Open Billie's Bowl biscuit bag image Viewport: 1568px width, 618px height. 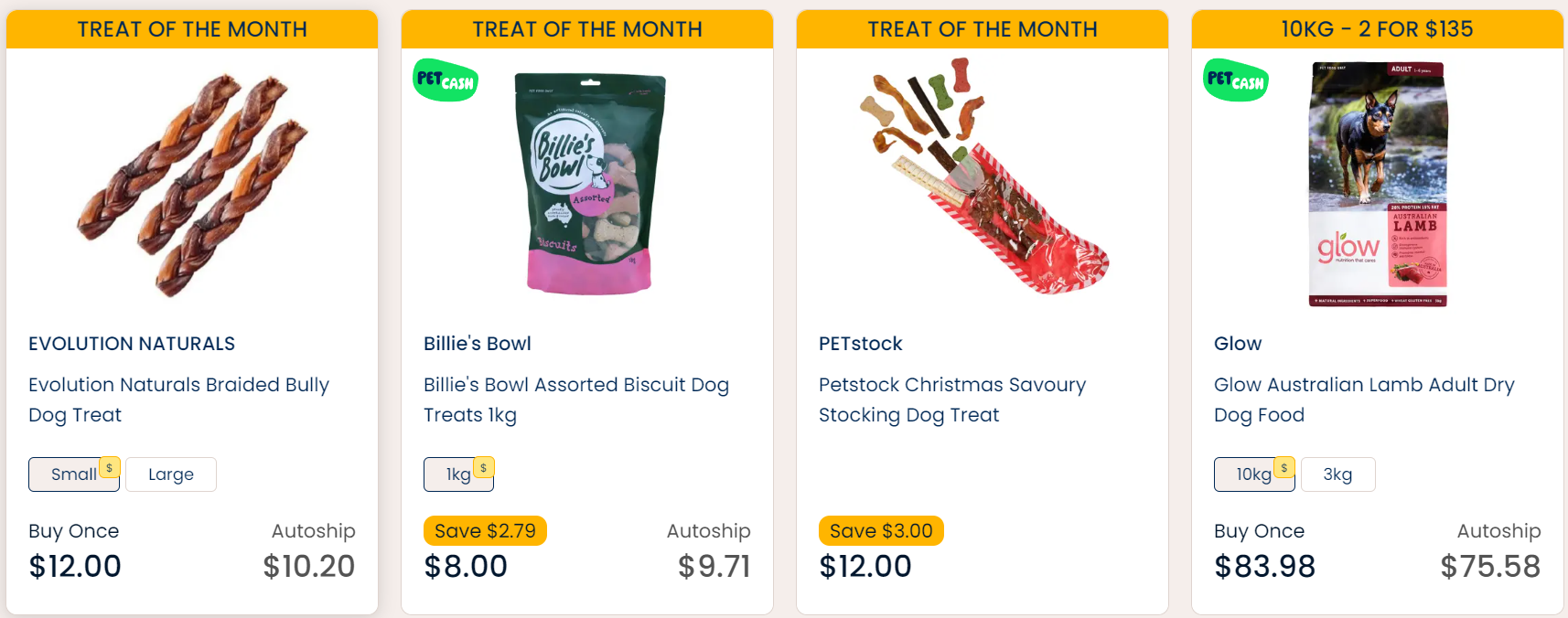tap(589, 183)
